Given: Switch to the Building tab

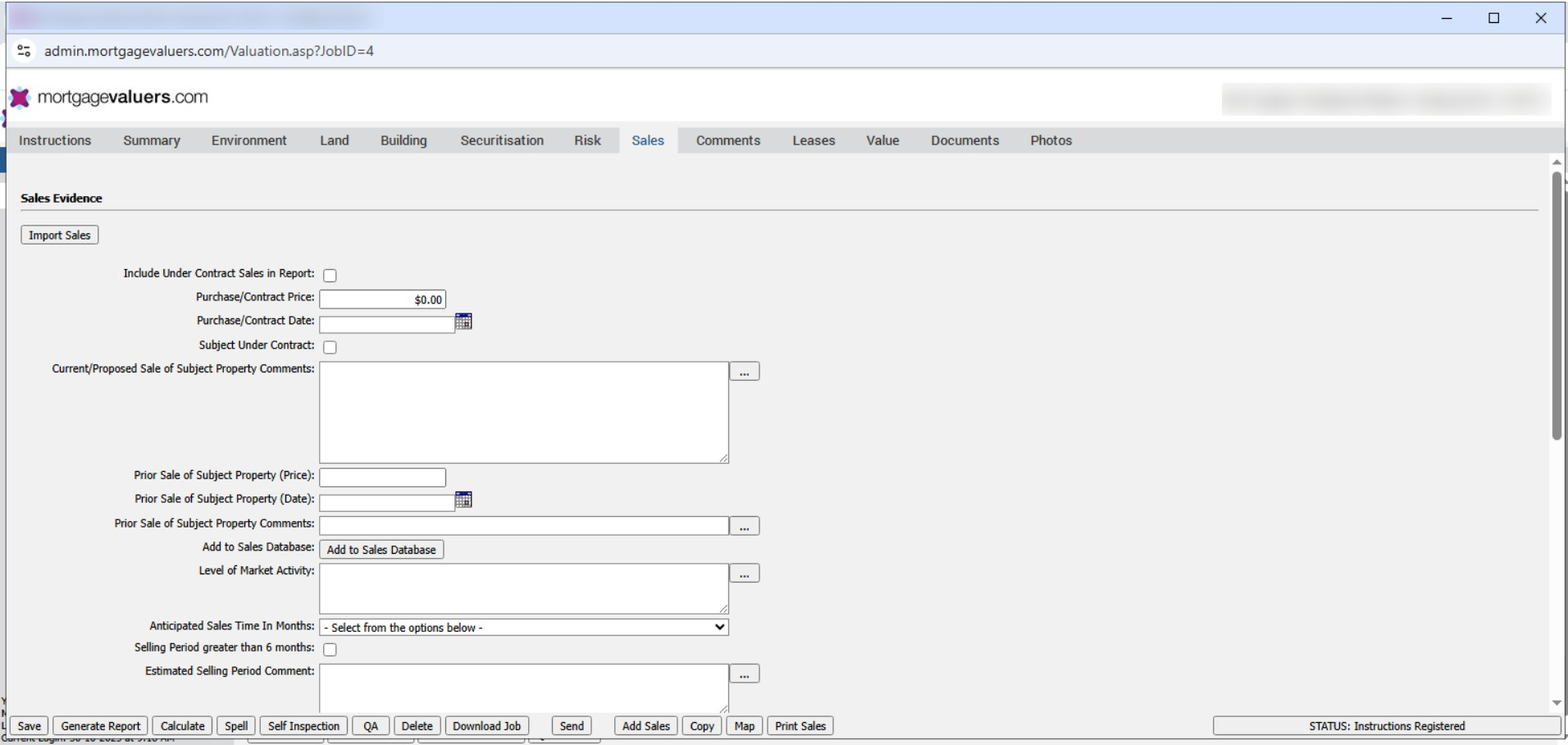Looking at the screenshot, I should coord(403,140).
